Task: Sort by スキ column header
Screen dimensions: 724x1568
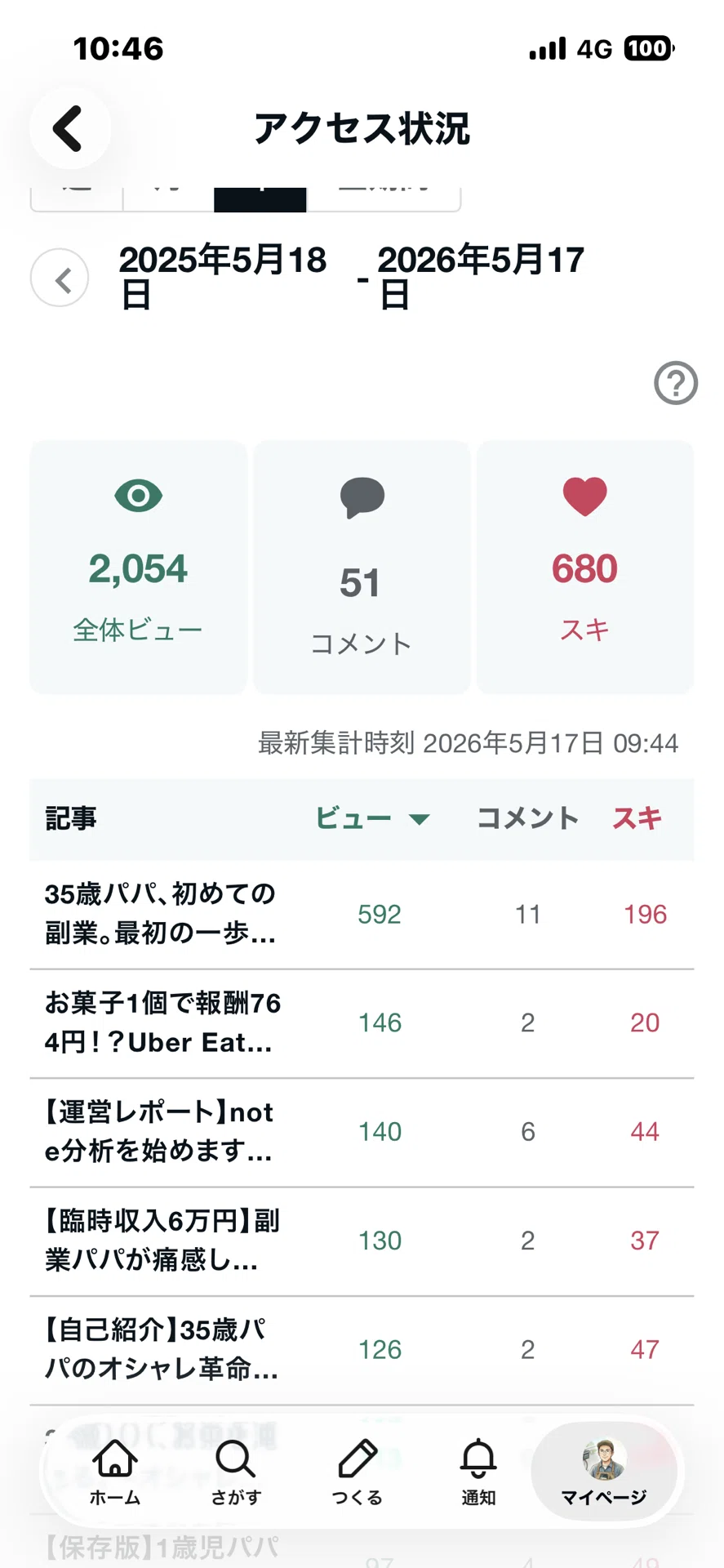Action: tap(637, 818)
